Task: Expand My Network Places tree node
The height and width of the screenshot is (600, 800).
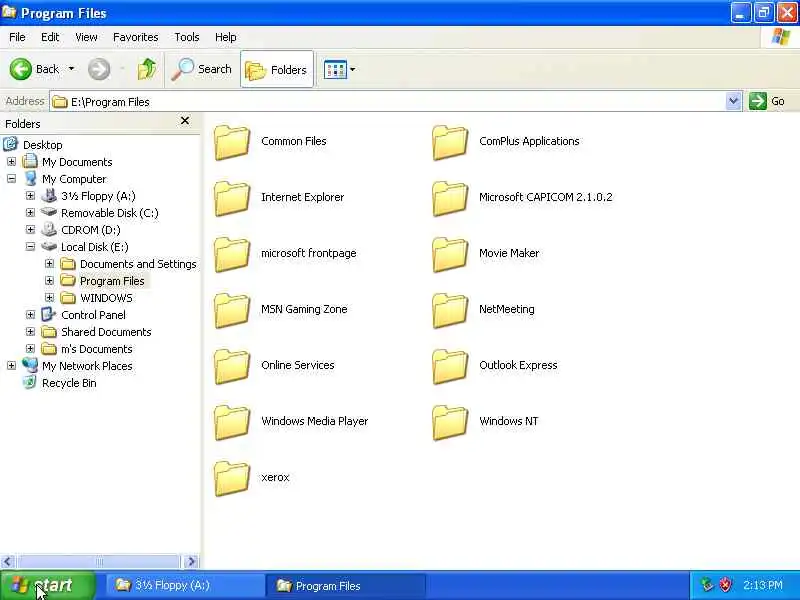Action: (11, 365)
